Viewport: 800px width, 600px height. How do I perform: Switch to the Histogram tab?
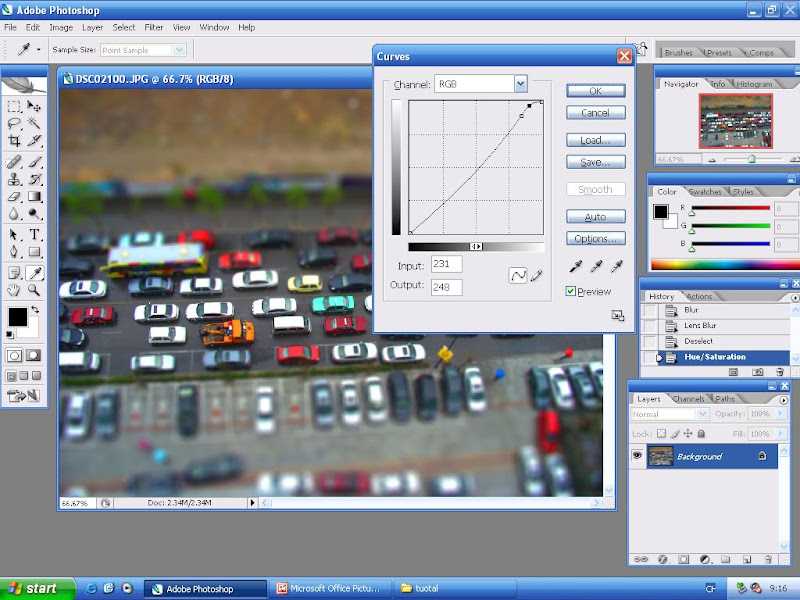coord(755,84)
